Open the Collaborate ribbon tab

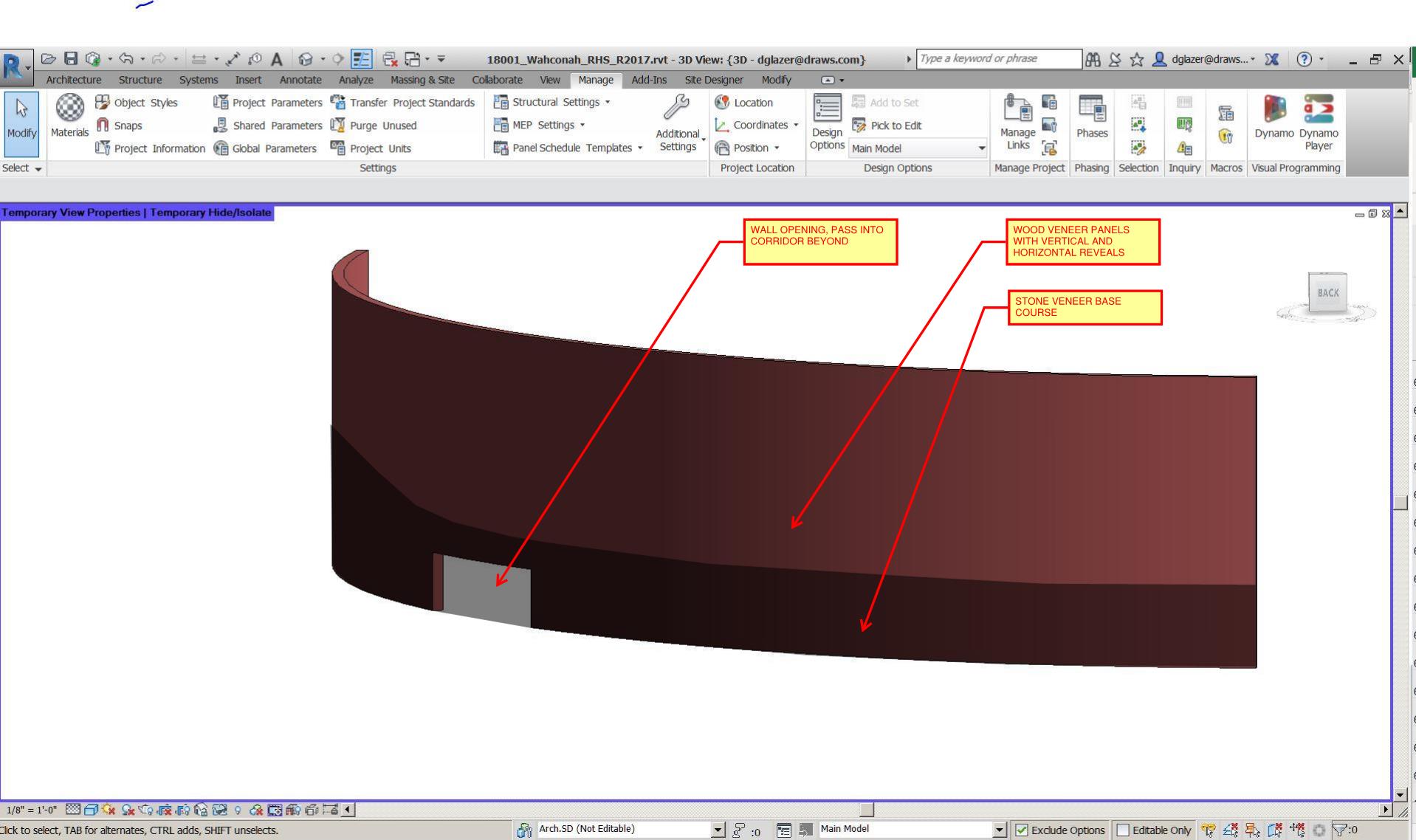coord(497,80)
